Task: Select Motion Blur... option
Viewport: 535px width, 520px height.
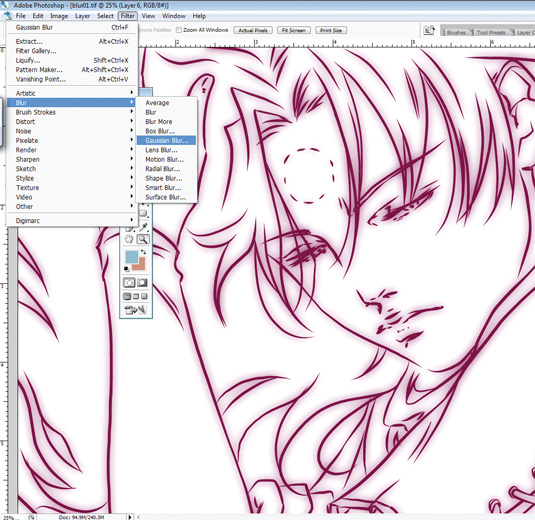Action: (166, 159)
